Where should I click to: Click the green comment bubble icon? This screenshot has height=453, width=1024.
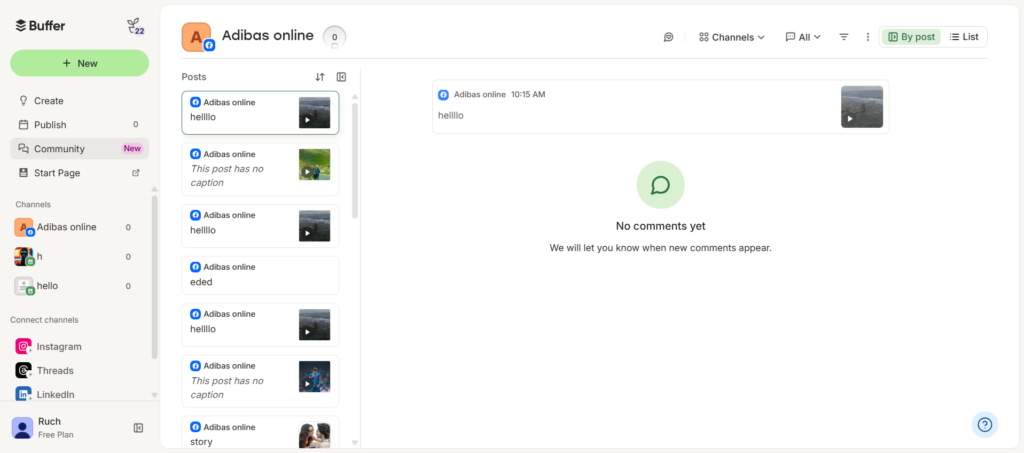click(x=660, y=185)
